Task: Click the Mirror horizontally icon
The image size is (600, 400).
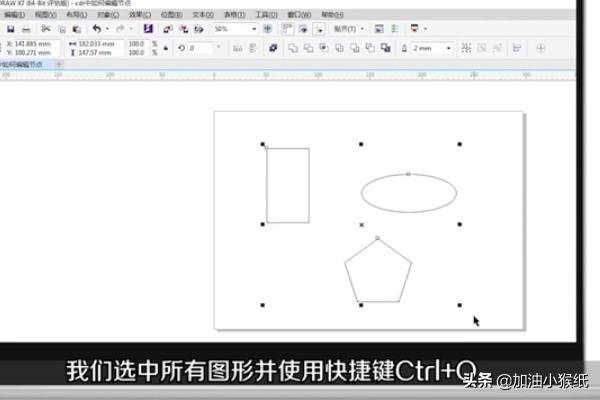Action: coord(238,48)
